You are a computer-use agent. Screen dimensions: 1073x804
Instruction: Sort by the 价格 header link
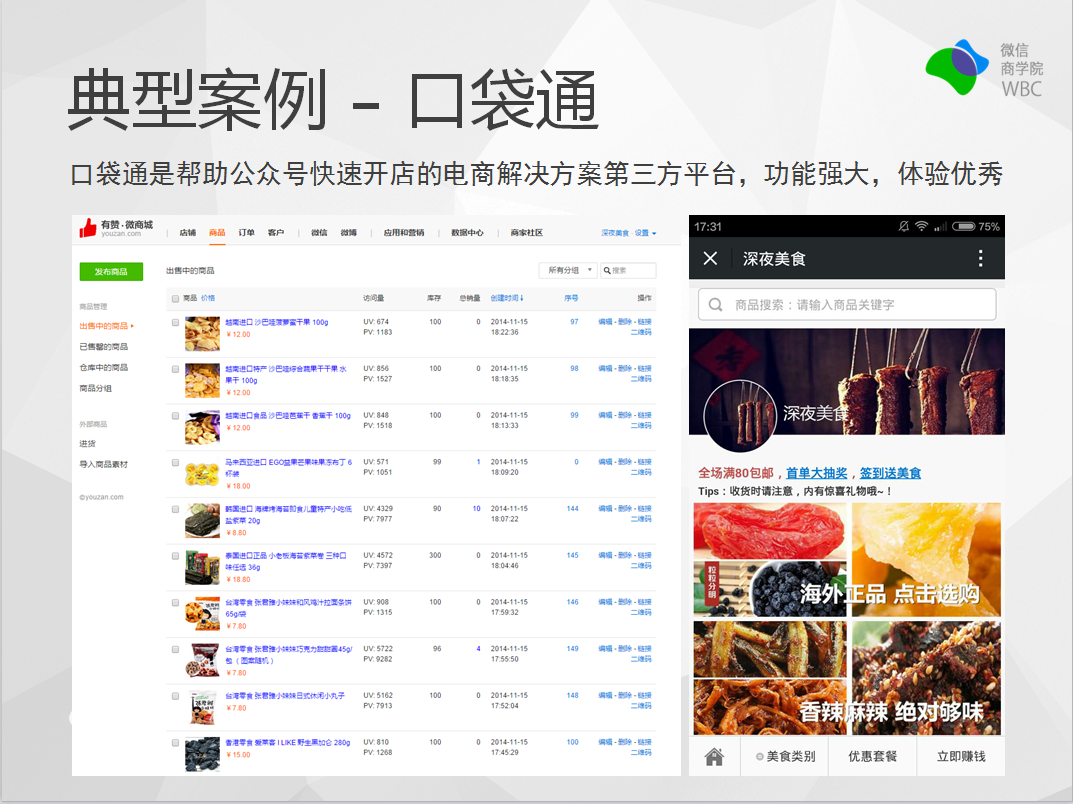click(208, 298)
